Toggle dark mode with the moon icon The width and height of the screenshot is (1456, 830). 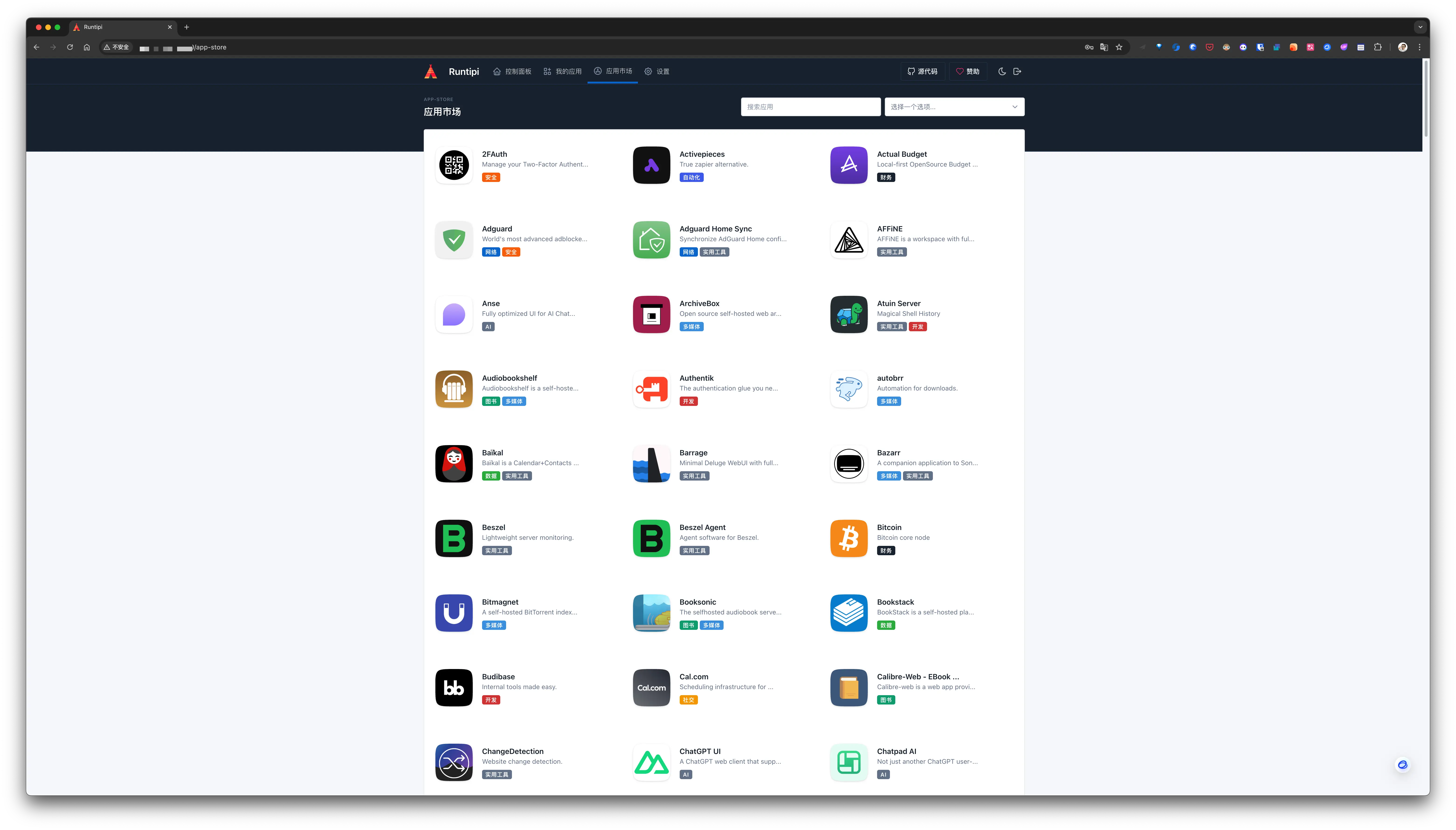click(1002, 71)
